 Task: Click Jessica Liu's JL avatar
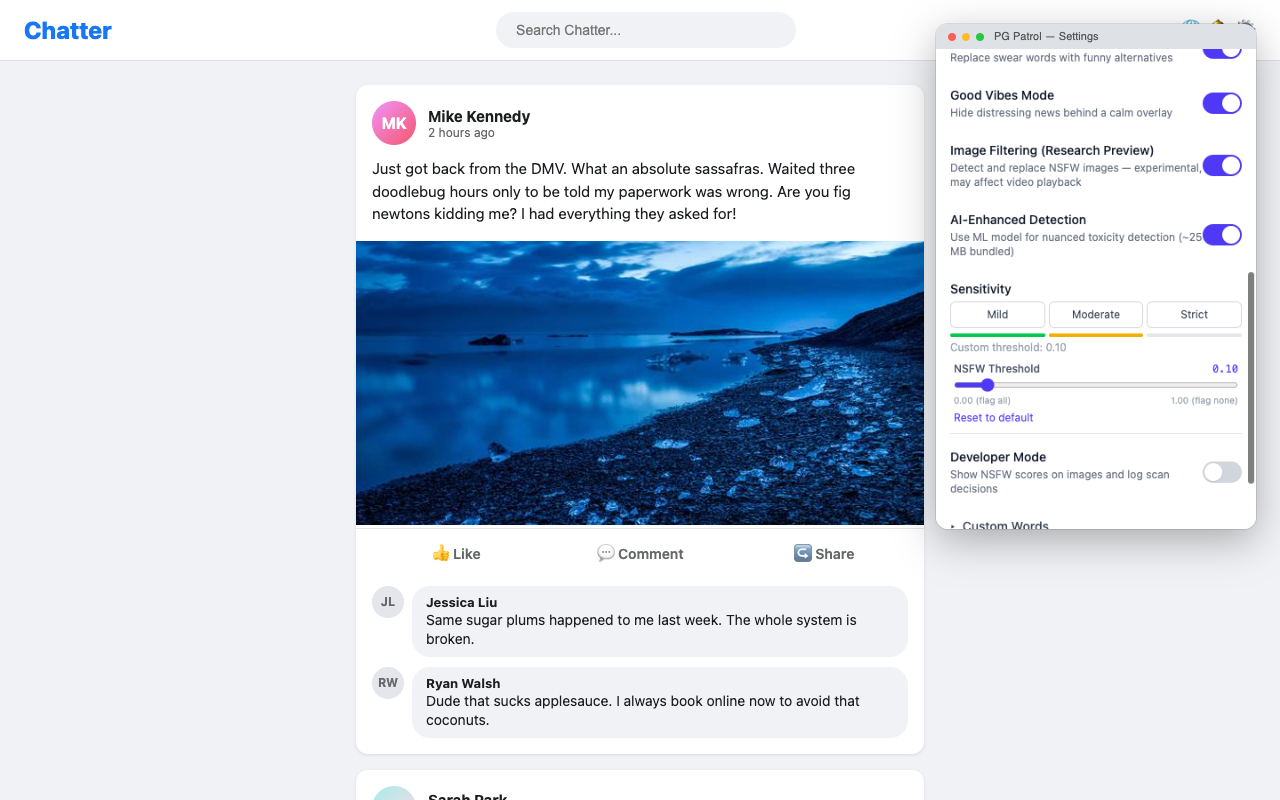388,602
